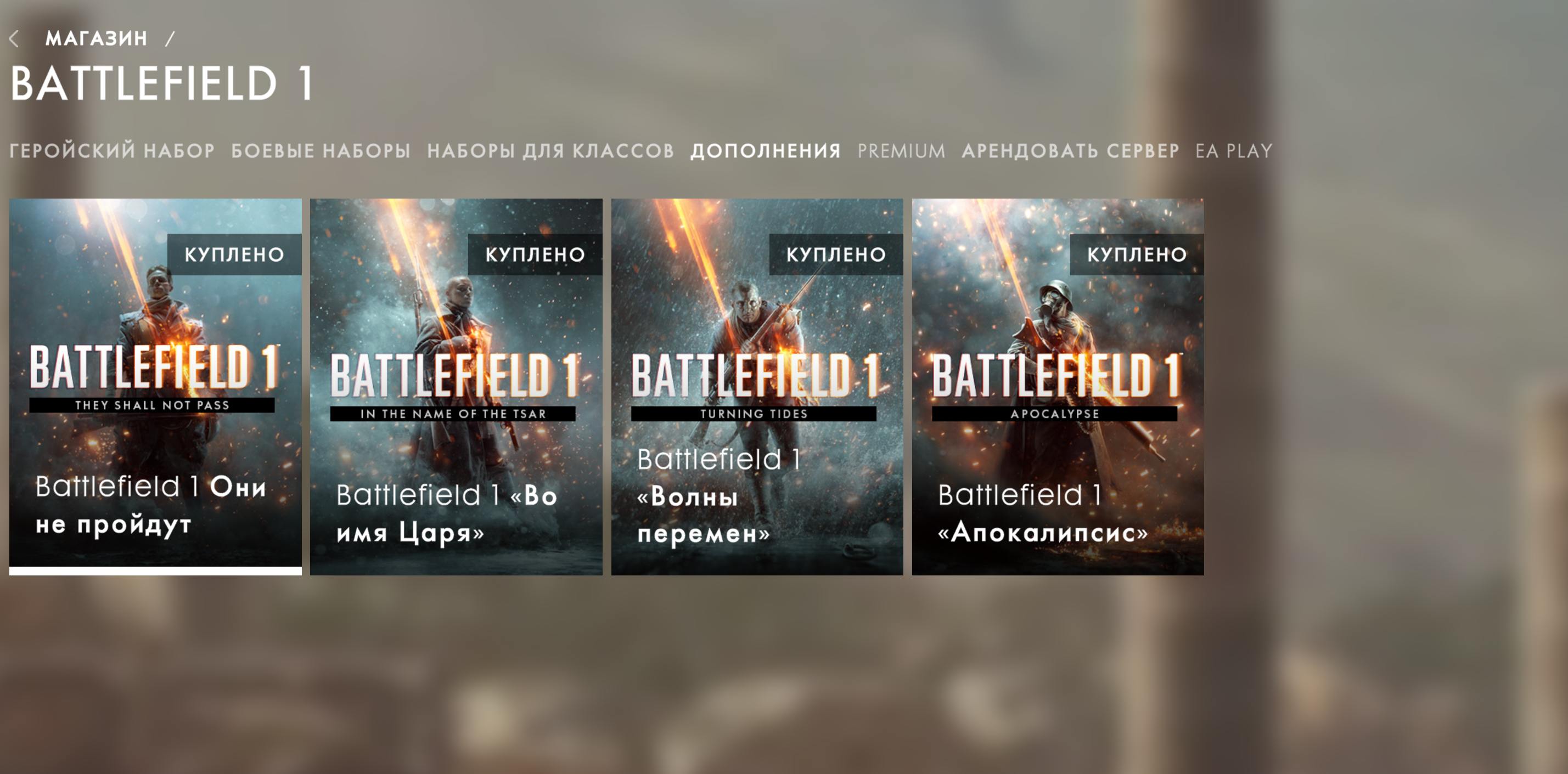The image size is (1568, 774).
Task: Click the BATTLEFIELD 1 page heading
Action: coord(162,83)
